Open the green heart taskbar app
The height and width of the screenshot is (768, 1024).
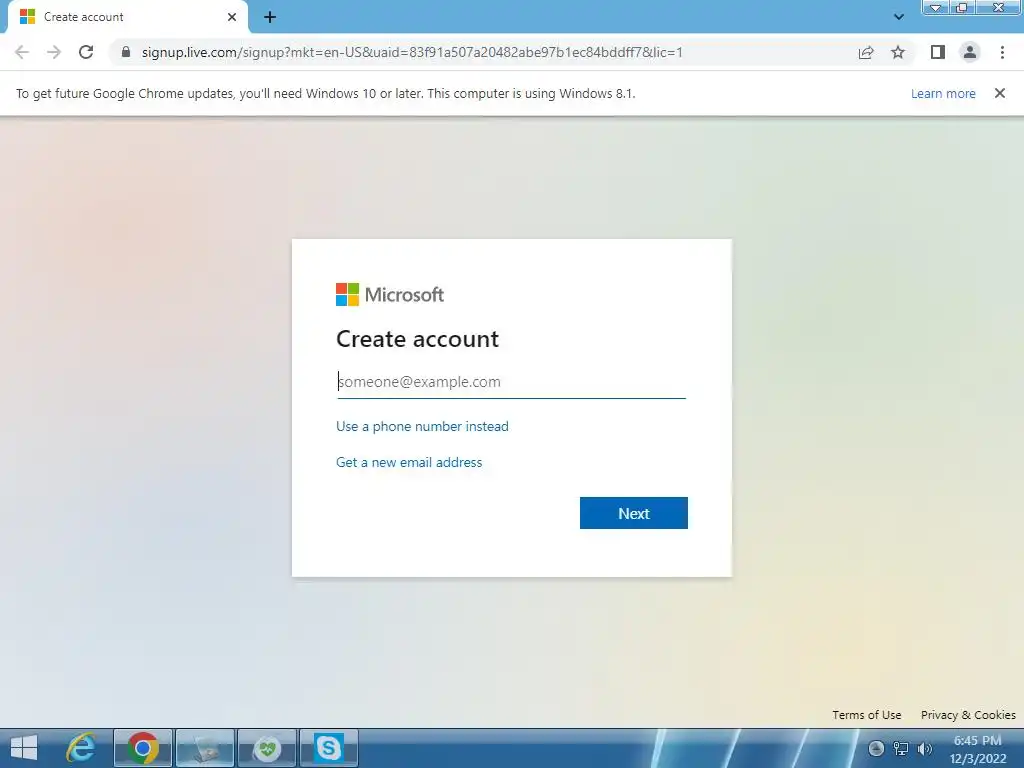coord(267,748)
